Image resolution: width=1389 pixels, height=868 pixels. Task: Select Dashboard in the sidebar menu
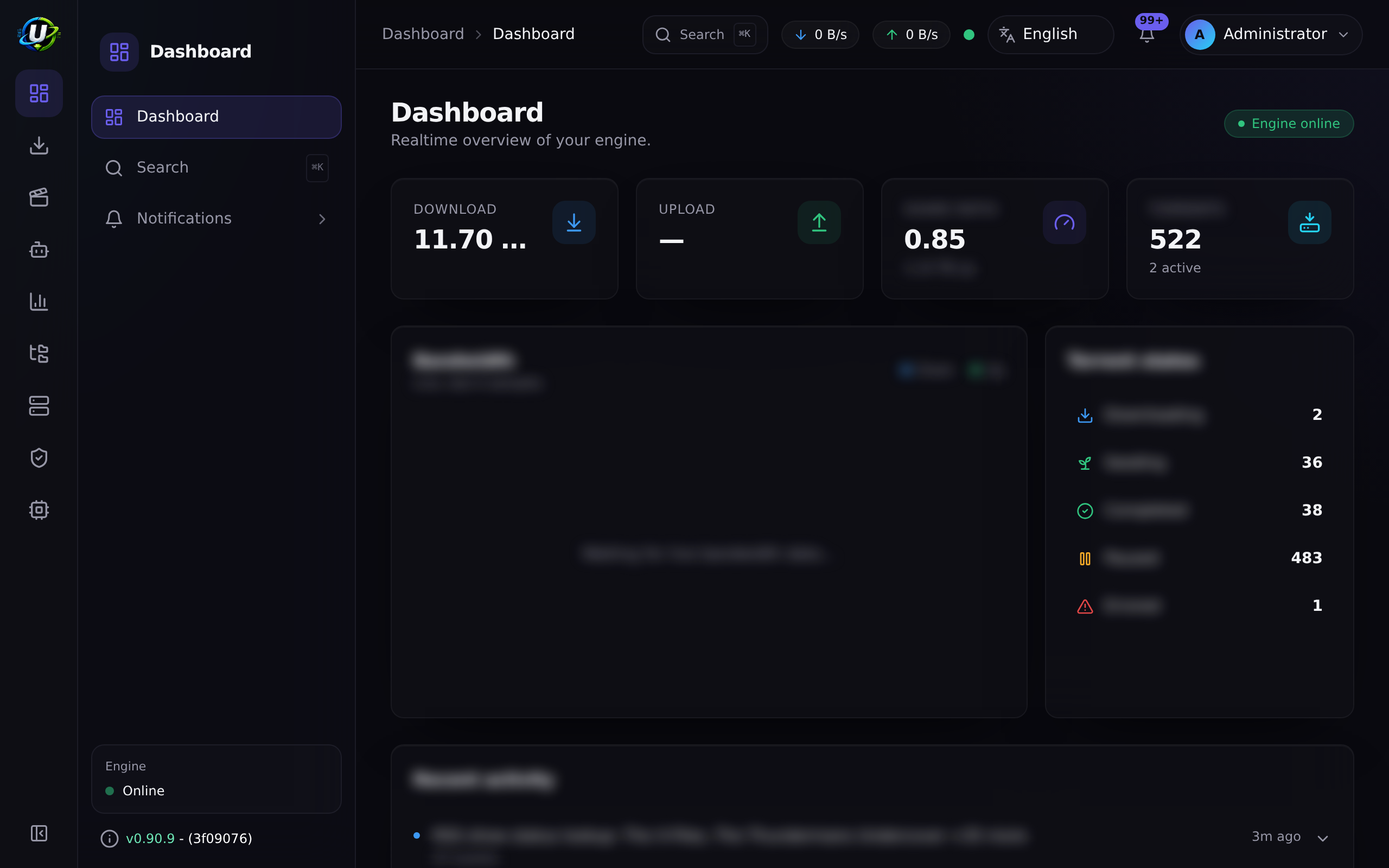[x=216, y=117]
